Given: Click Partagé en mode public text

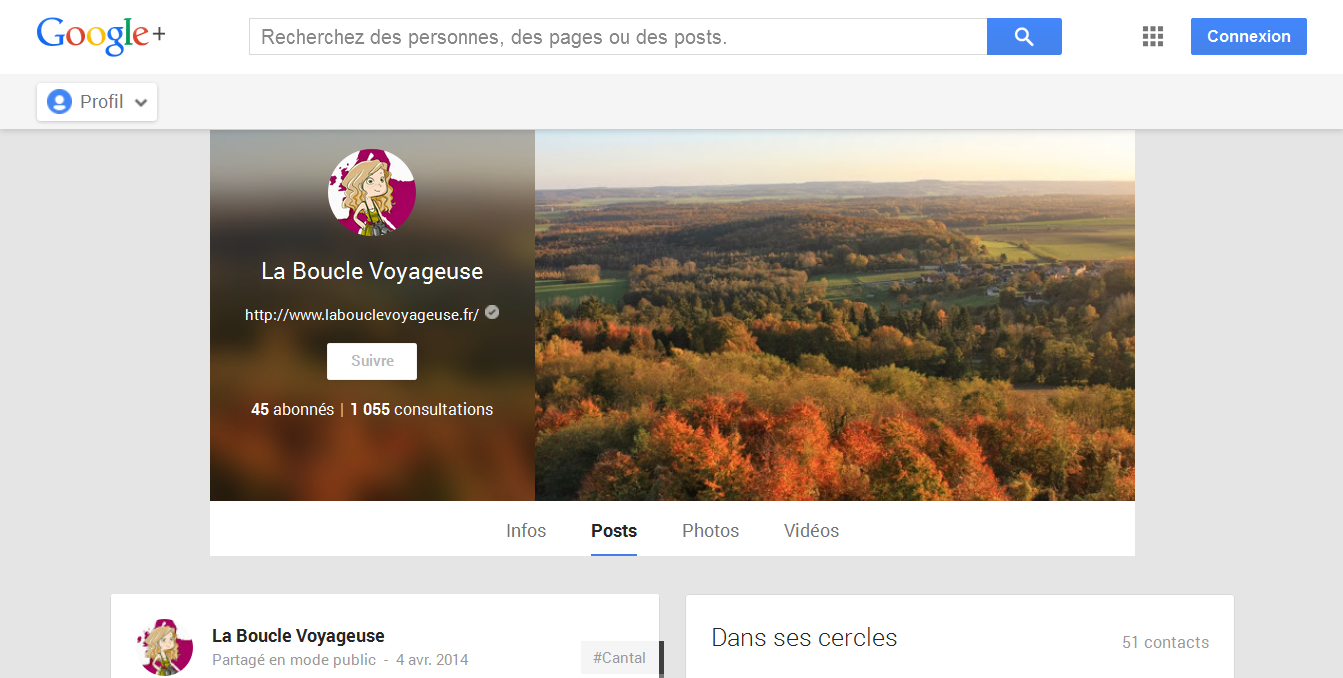Looking at the screenshot, I should pos(294,660).
